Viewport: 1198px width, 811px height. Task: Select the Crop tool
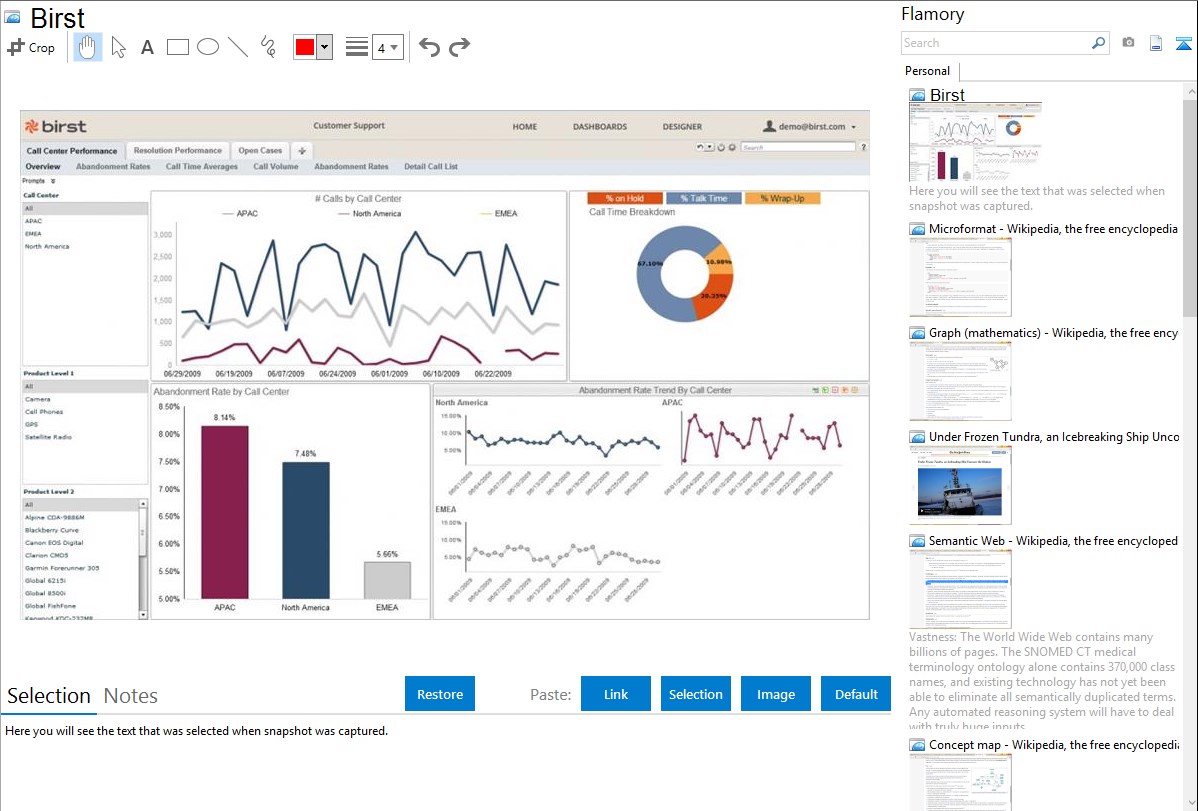[31, 47]
